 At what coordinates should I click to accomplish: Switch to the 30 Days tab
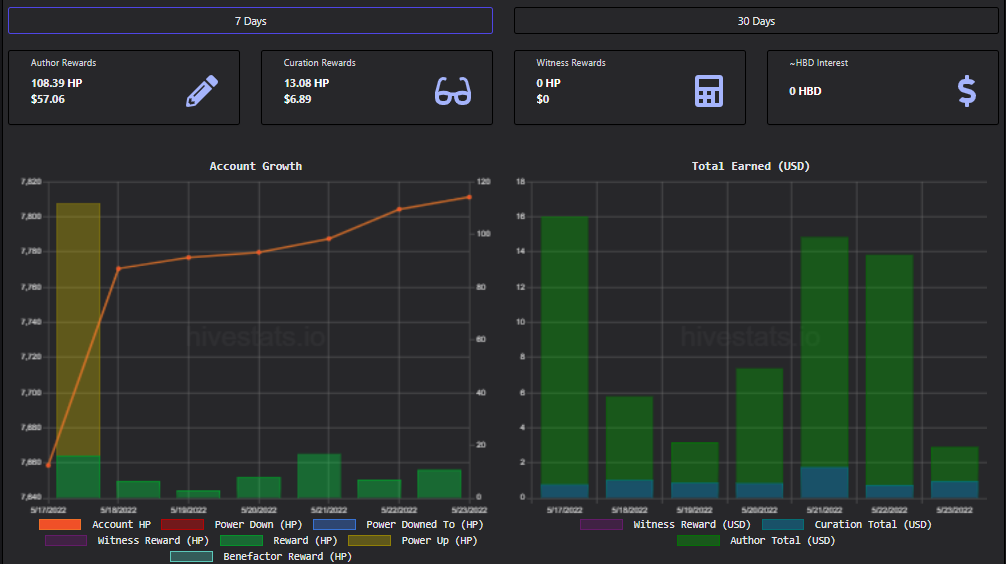click(756, 21)
